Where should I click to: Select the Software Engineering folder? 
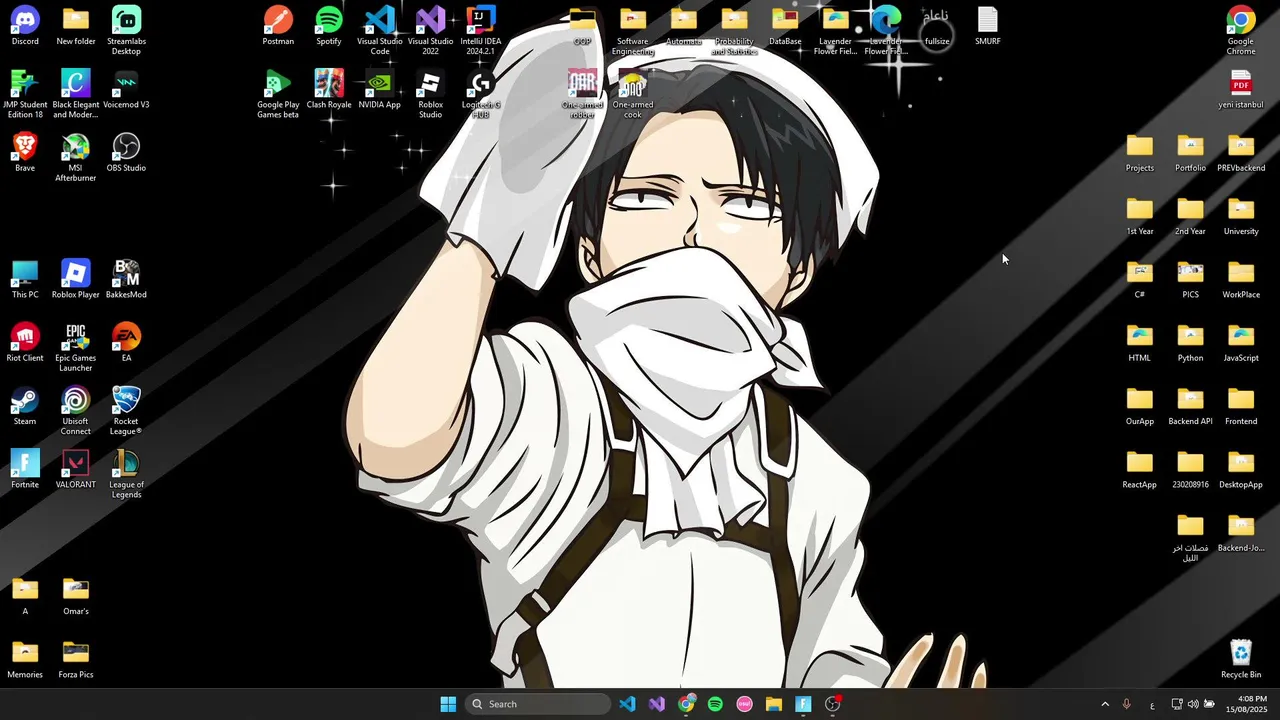633,31
